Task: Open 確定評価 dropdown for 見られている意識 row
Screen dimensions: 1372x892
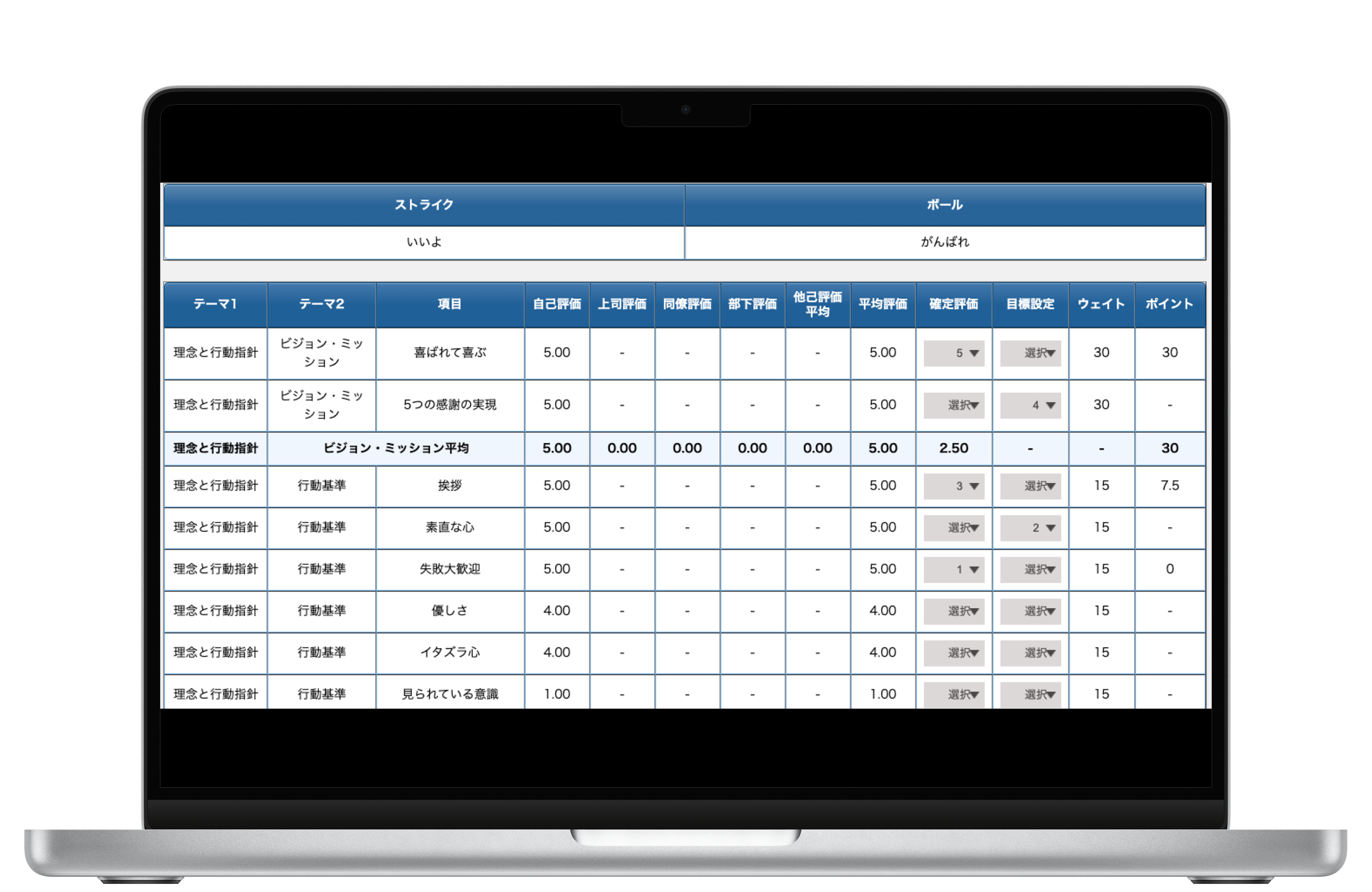Action: click(954, 694)
